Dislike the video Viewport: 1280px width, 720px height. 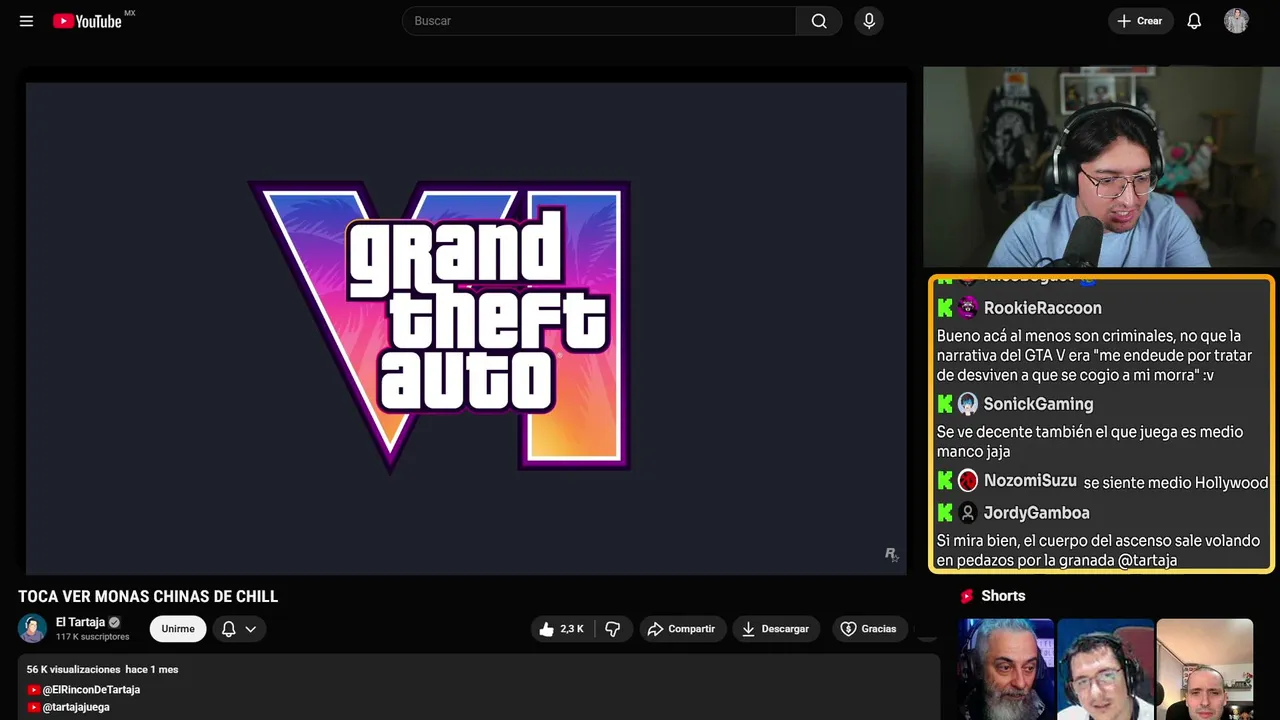click(x=613, y=629)
